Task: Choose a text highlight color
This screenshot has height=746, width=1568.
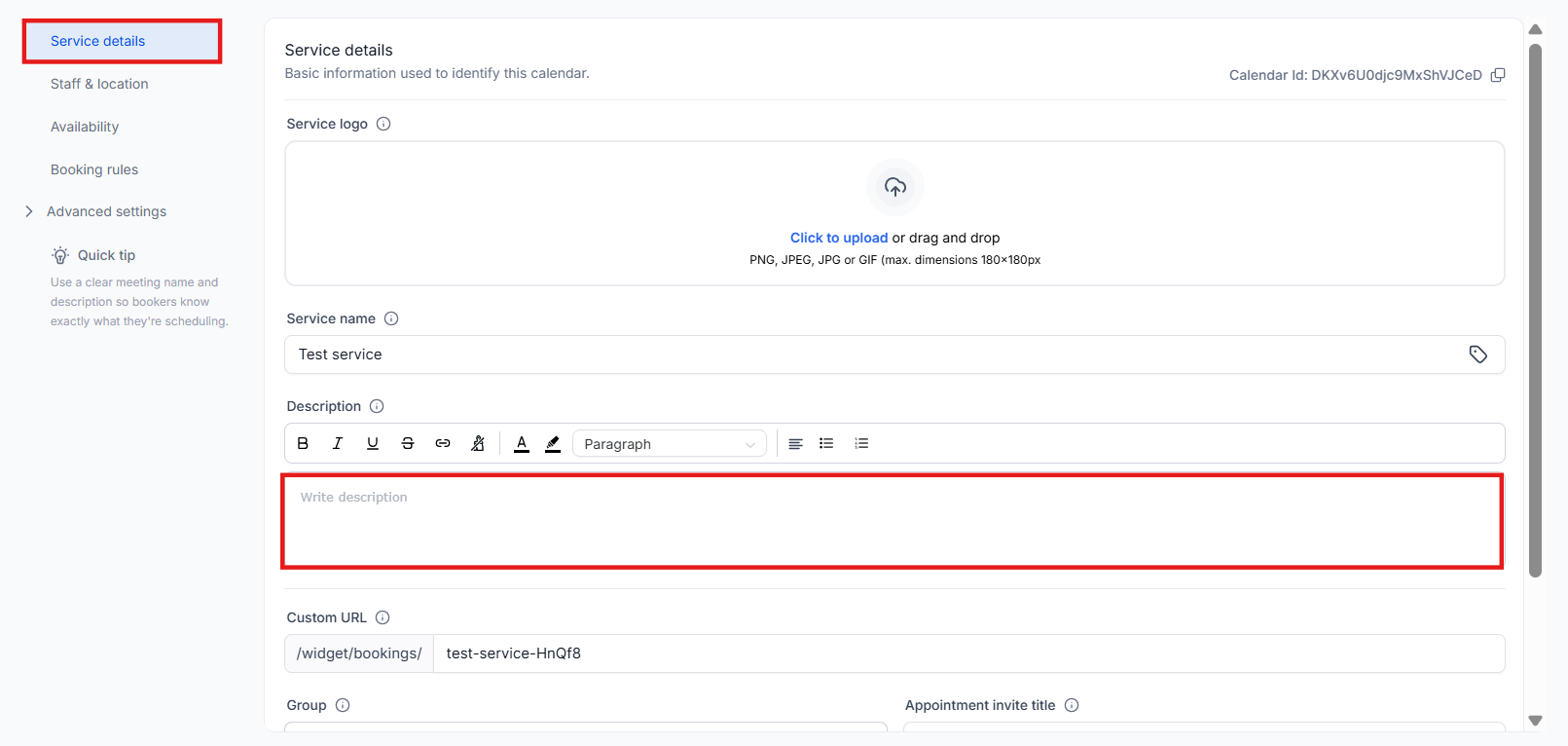Action: pyautogui.click(x=553, y=443)
